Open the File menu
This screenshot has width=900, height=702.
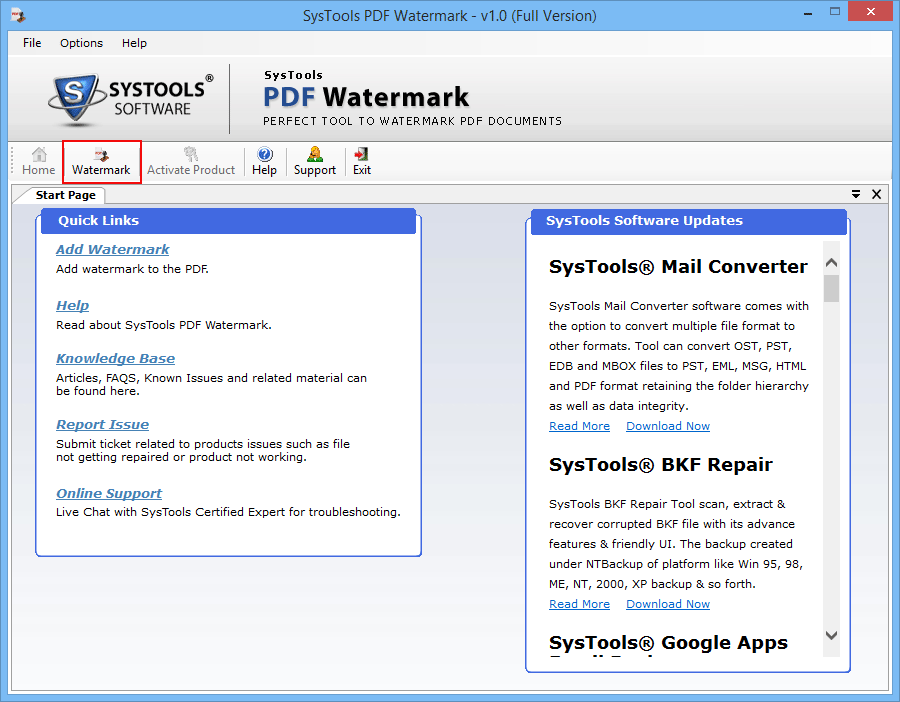[32, 43]
